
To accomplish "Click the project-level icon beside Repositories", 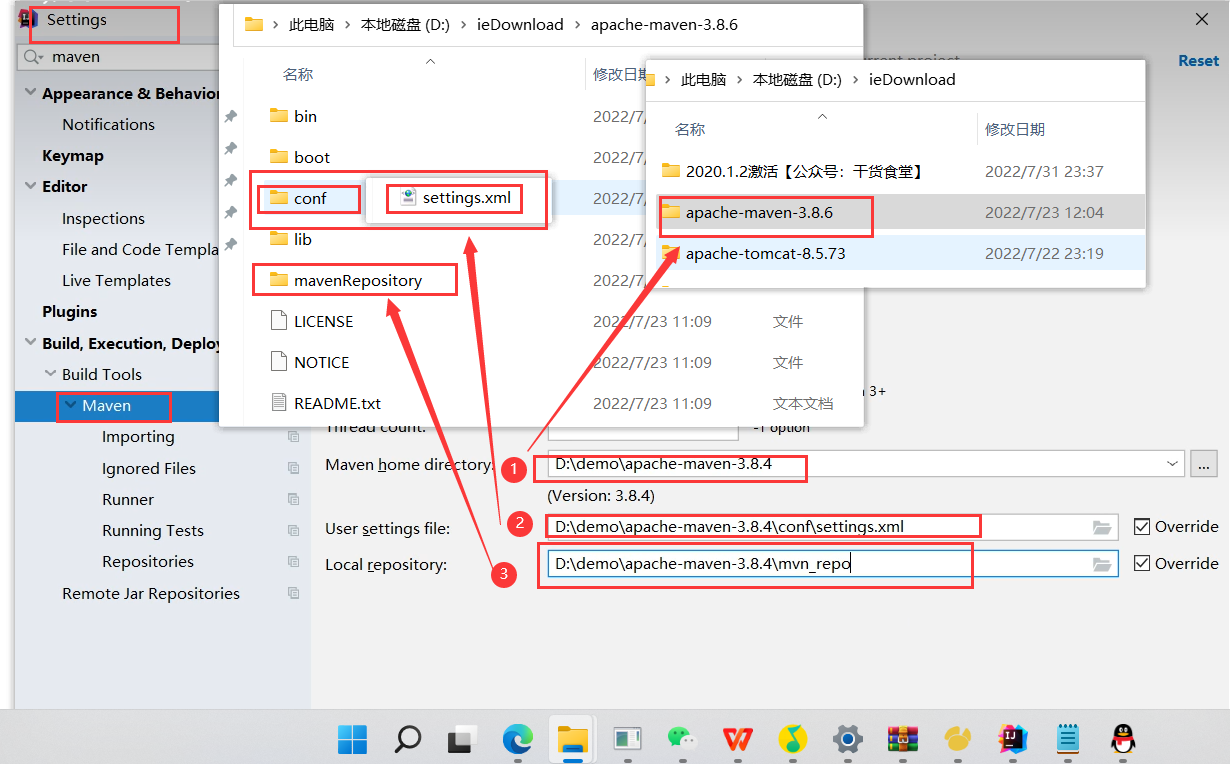I will tap(293, 561).
